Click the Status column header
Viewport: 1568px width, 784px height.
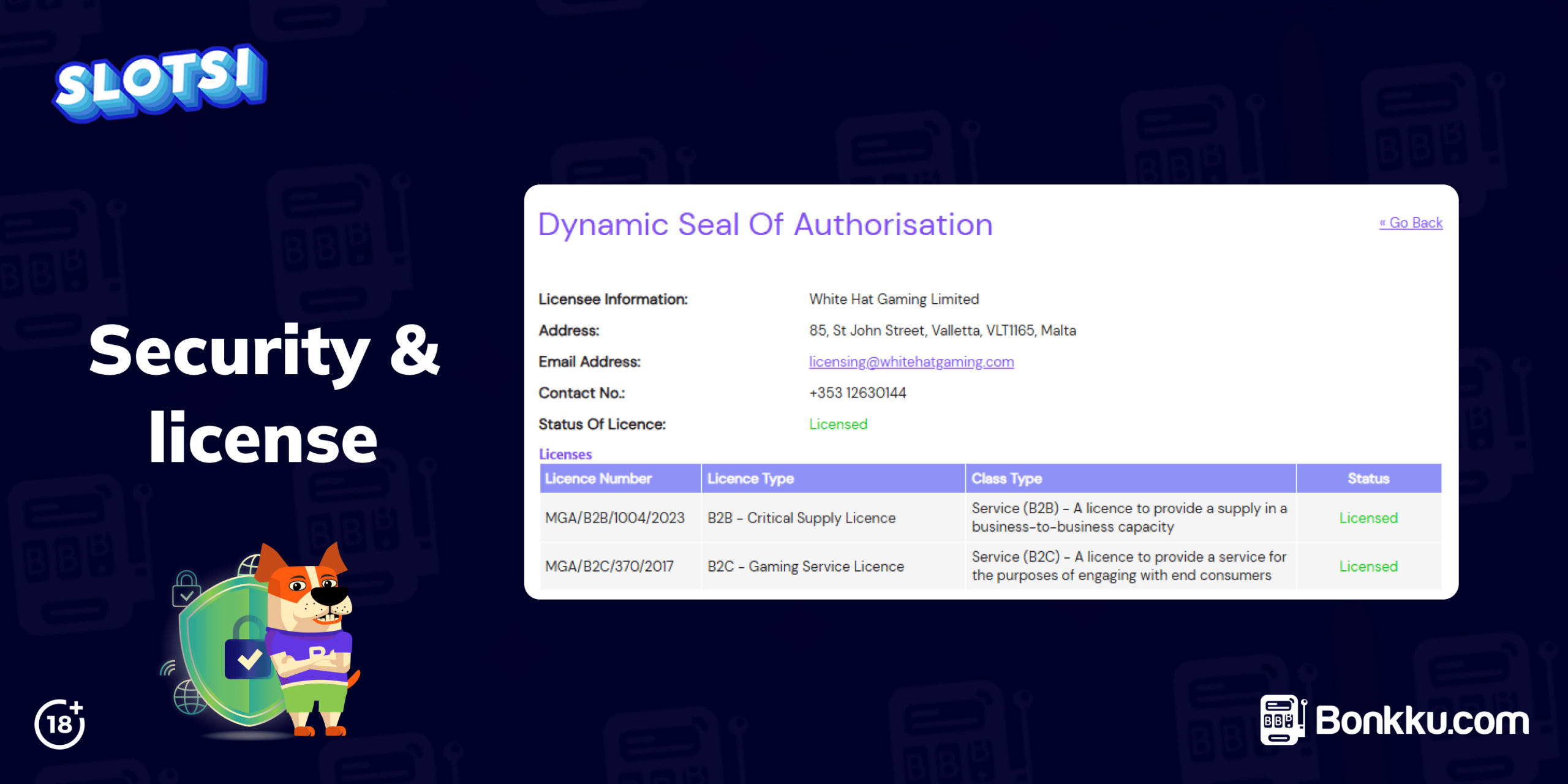[1368, 478]
